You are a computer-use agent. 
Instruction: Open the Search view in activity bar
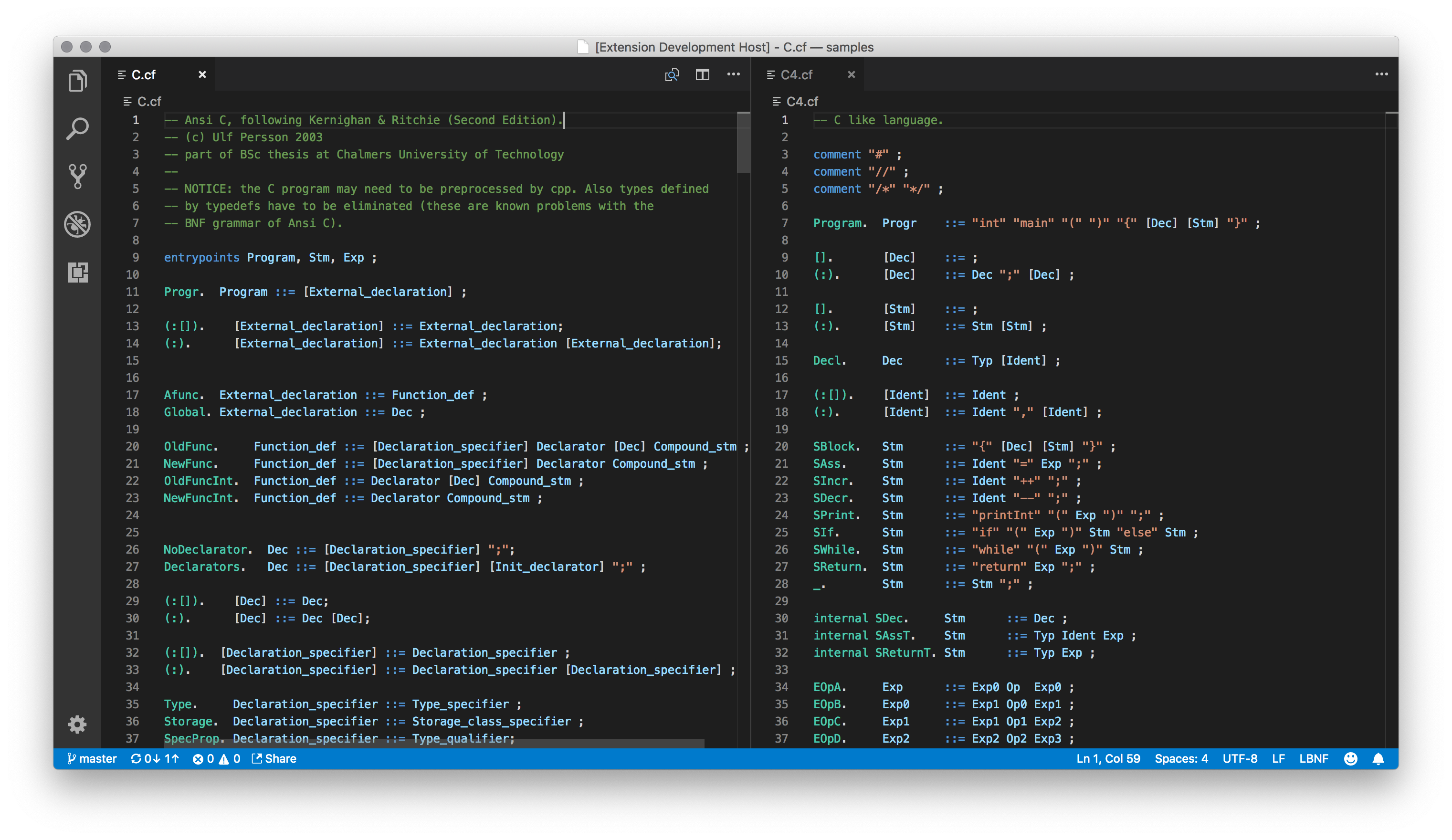pos(78,129)
